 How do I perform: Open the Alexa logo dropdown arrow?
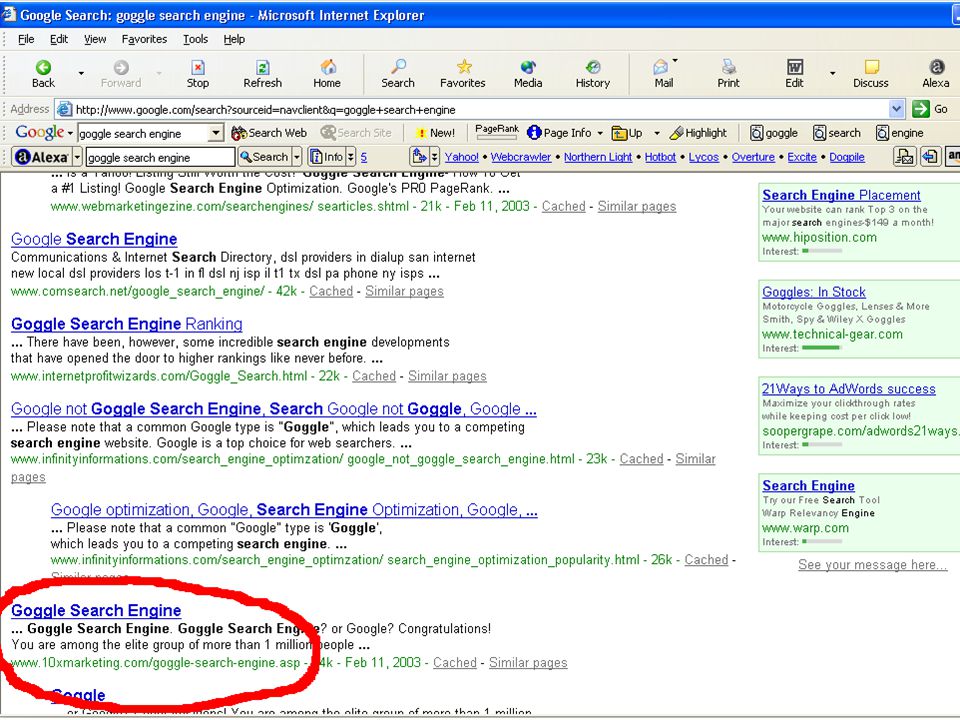click(x=77, y=157)
